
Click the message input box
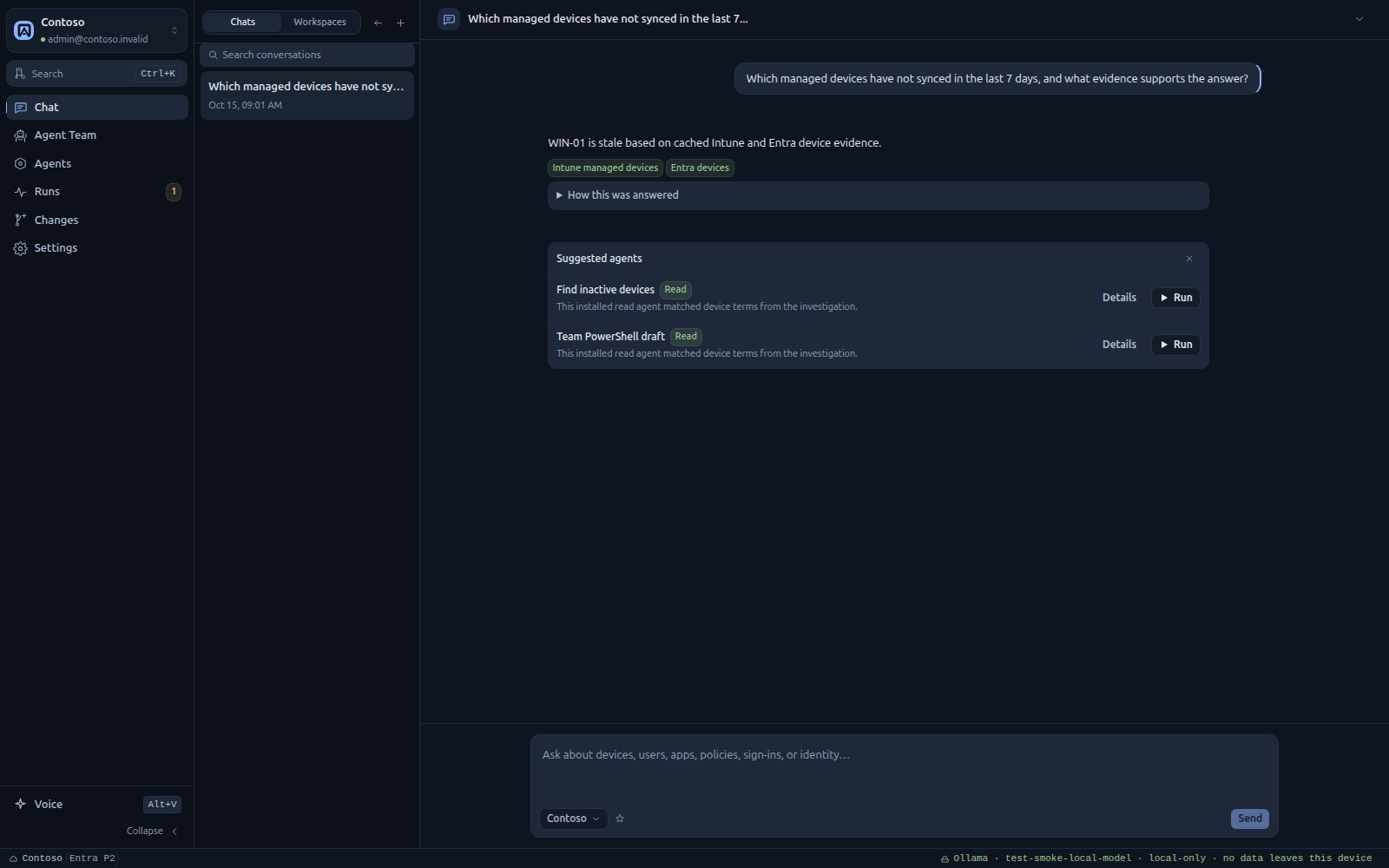(904, 769)
